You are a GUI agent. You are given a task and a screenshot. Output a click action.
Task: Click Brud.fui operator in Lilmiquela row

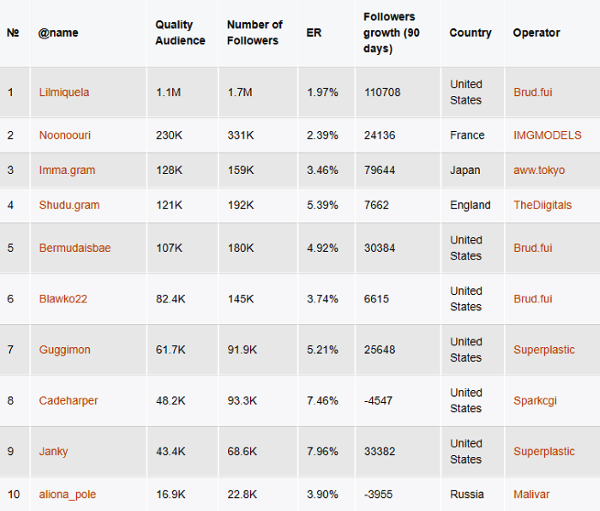tap(533, 92)
